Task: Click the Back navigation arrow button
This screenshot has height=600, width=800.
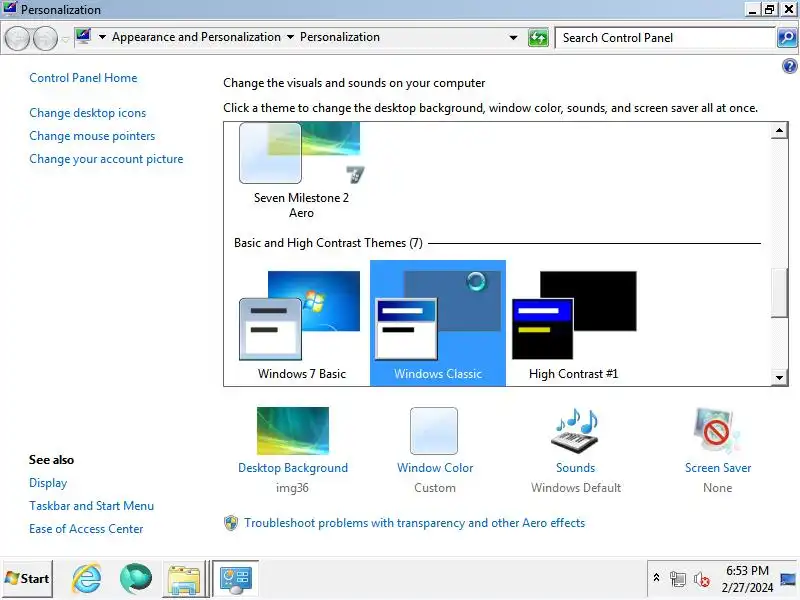Action: [x=17, y=38]
